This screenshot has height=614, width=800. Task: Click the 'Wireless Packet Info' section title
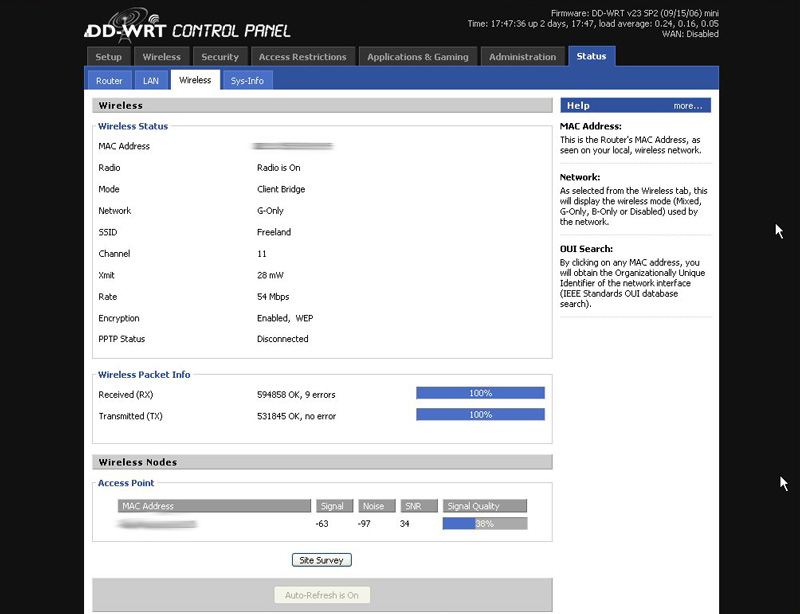tap(144, 375)
